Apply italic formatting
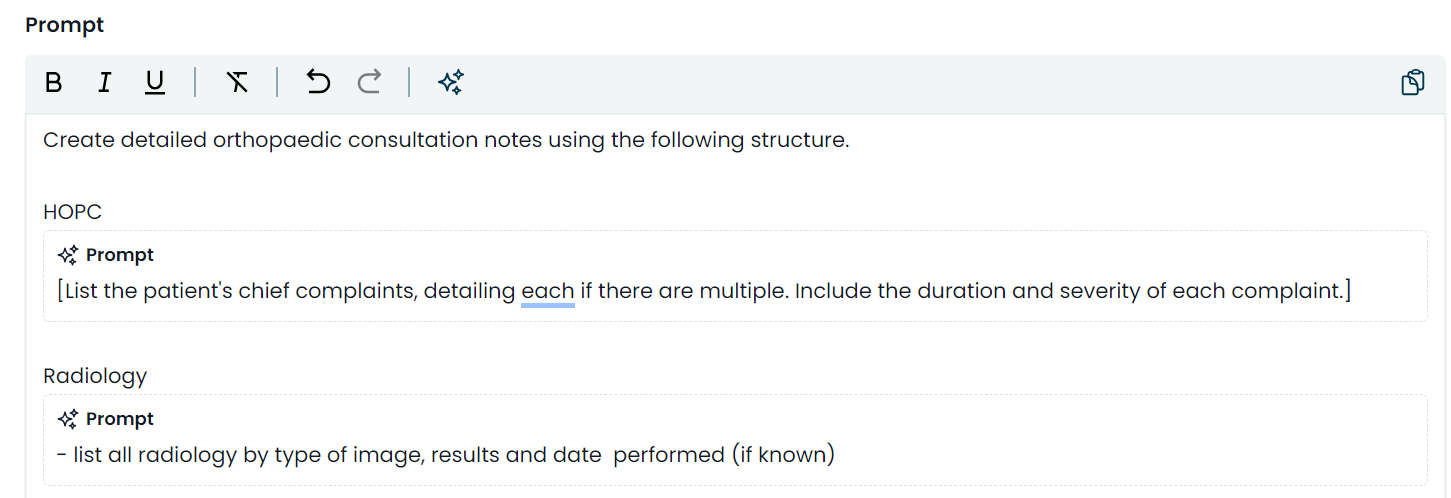Image resolution: width=1451 pixels, height=498 pixels. (104, 82)
